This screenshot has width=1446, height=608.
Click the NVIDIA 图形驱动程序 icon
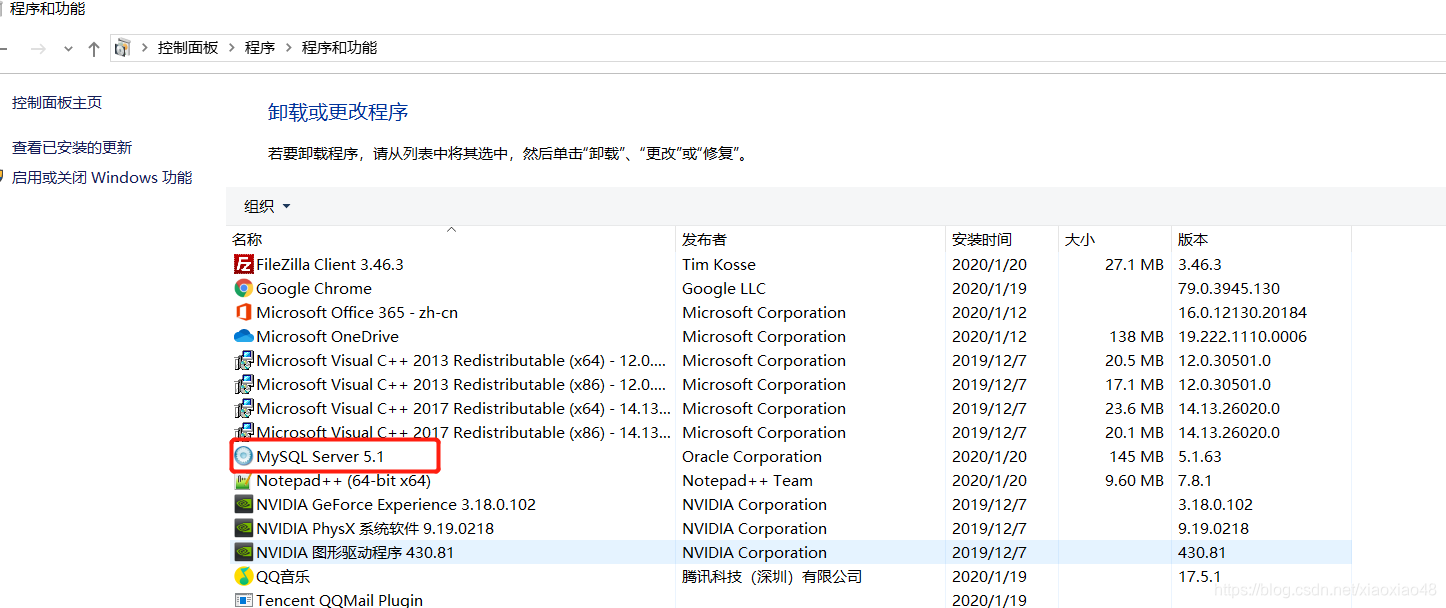click(x=243, y=553)
